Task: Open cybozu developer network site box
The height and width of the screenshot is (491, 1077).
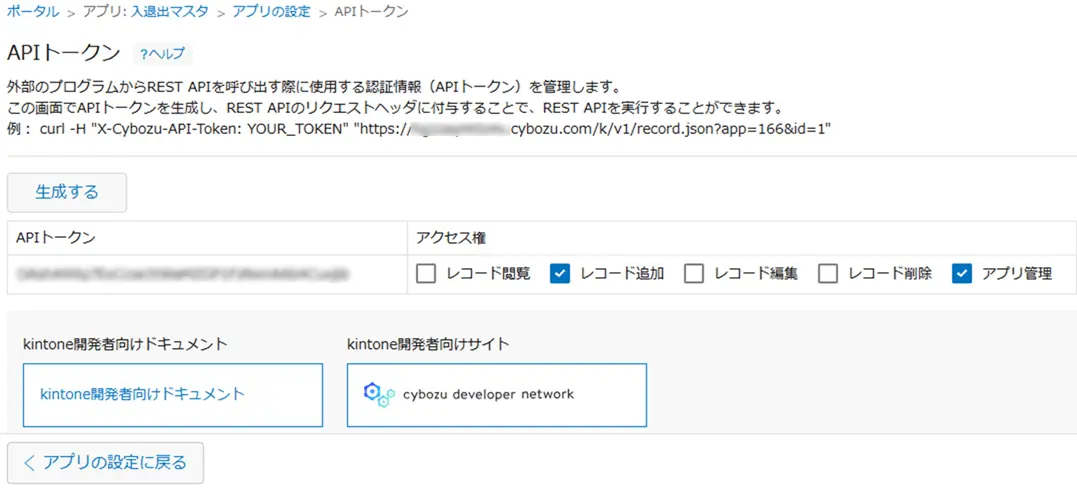Action: pyautogui.click(x=497, y=395)
